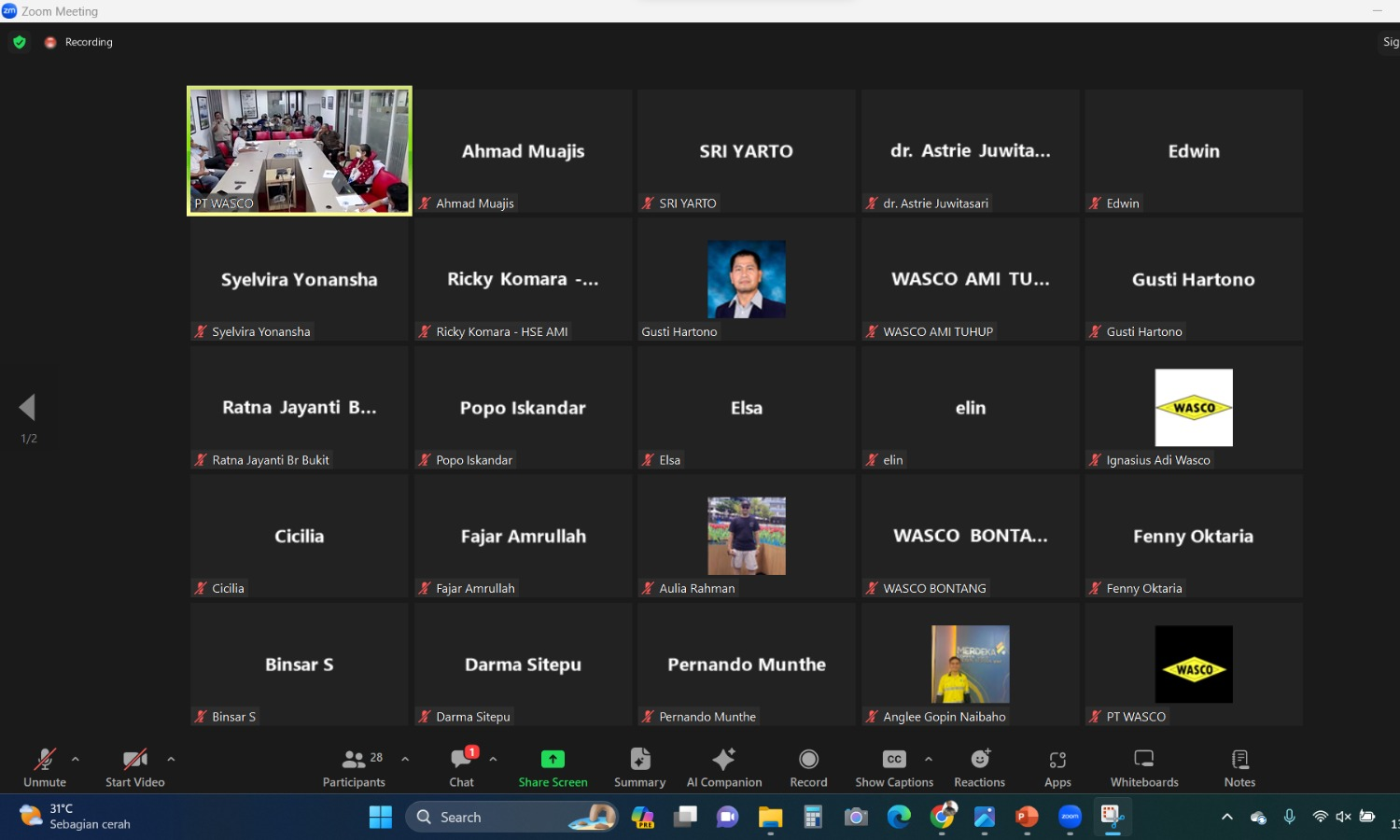1400x840 pixels.
Task: Open the Camera app from the taskbar
Action: (x=856, y=818)
